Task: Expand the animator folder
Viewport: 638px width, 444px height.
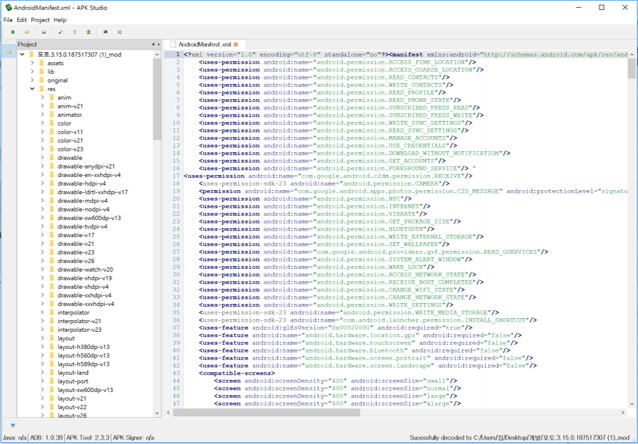Action: pyautogui.click(x=42, y=114)
